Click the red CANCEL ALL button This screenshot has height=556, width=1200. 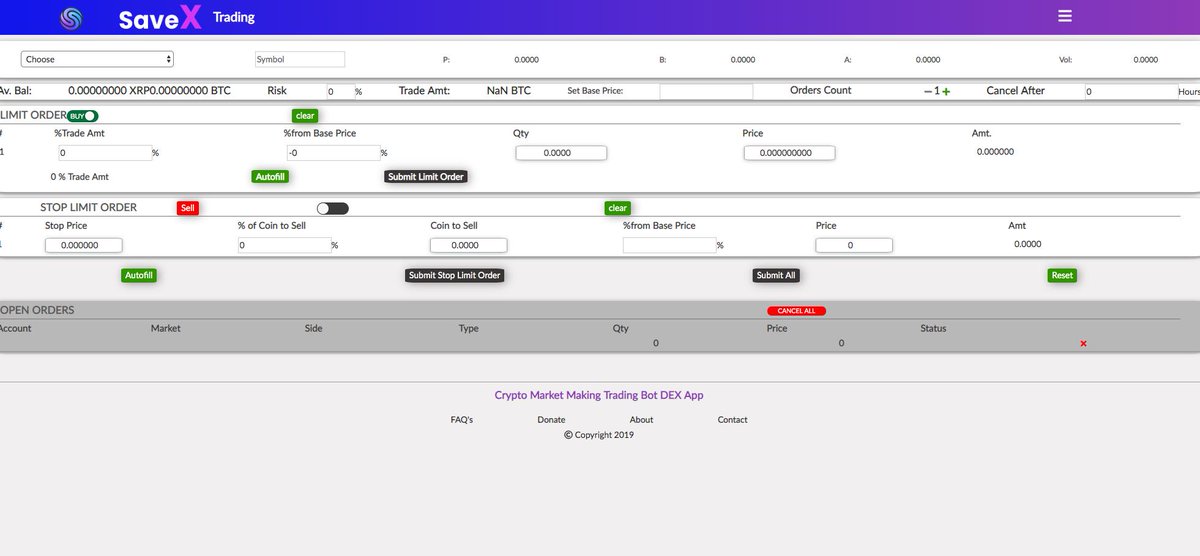796,311
